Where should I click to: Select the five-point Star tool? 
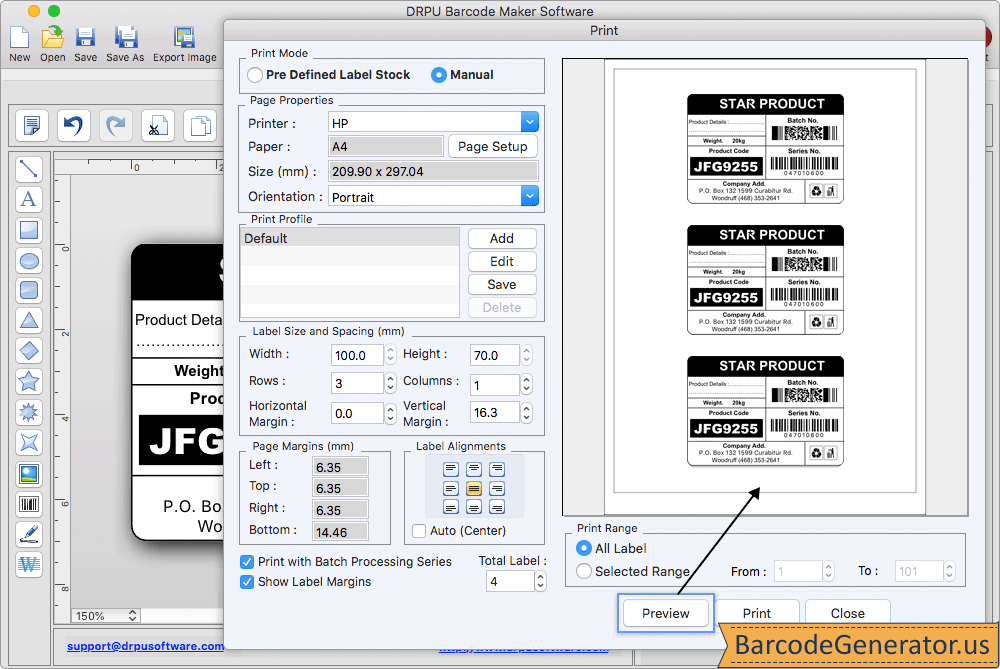(29, 381)
